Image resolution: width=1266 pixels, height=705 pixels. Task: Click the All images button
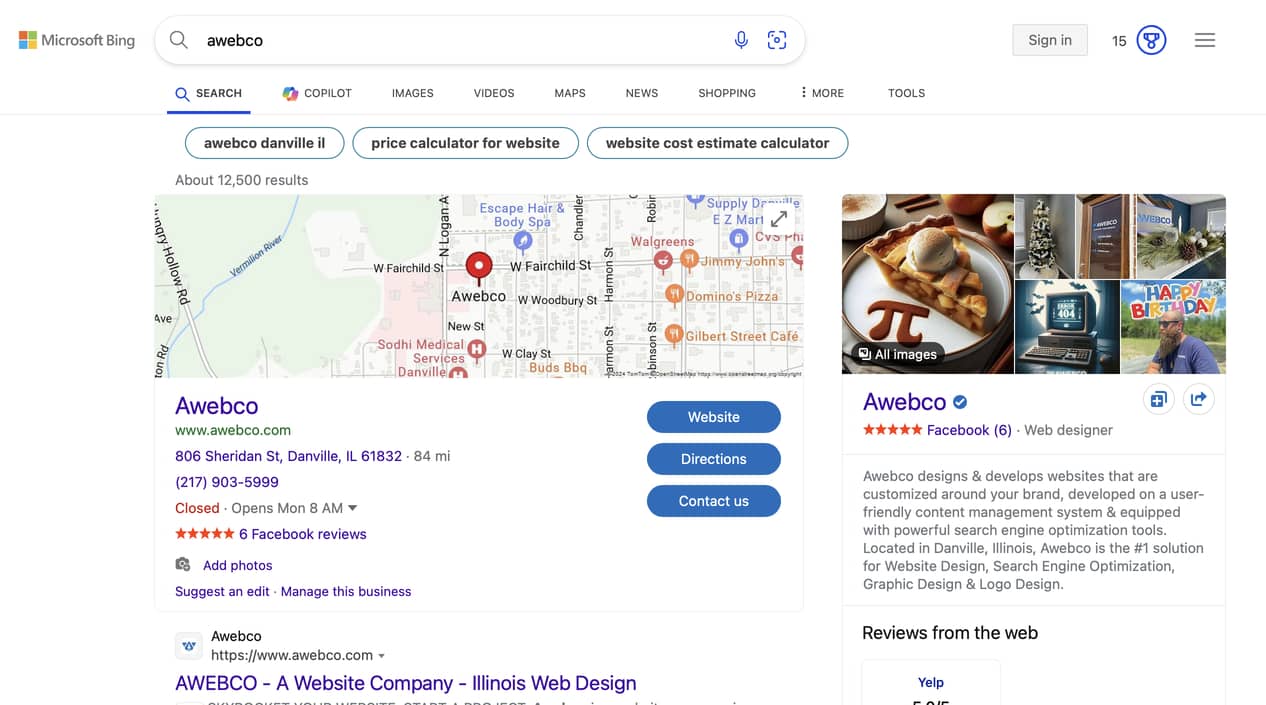[x=898, y=354]
